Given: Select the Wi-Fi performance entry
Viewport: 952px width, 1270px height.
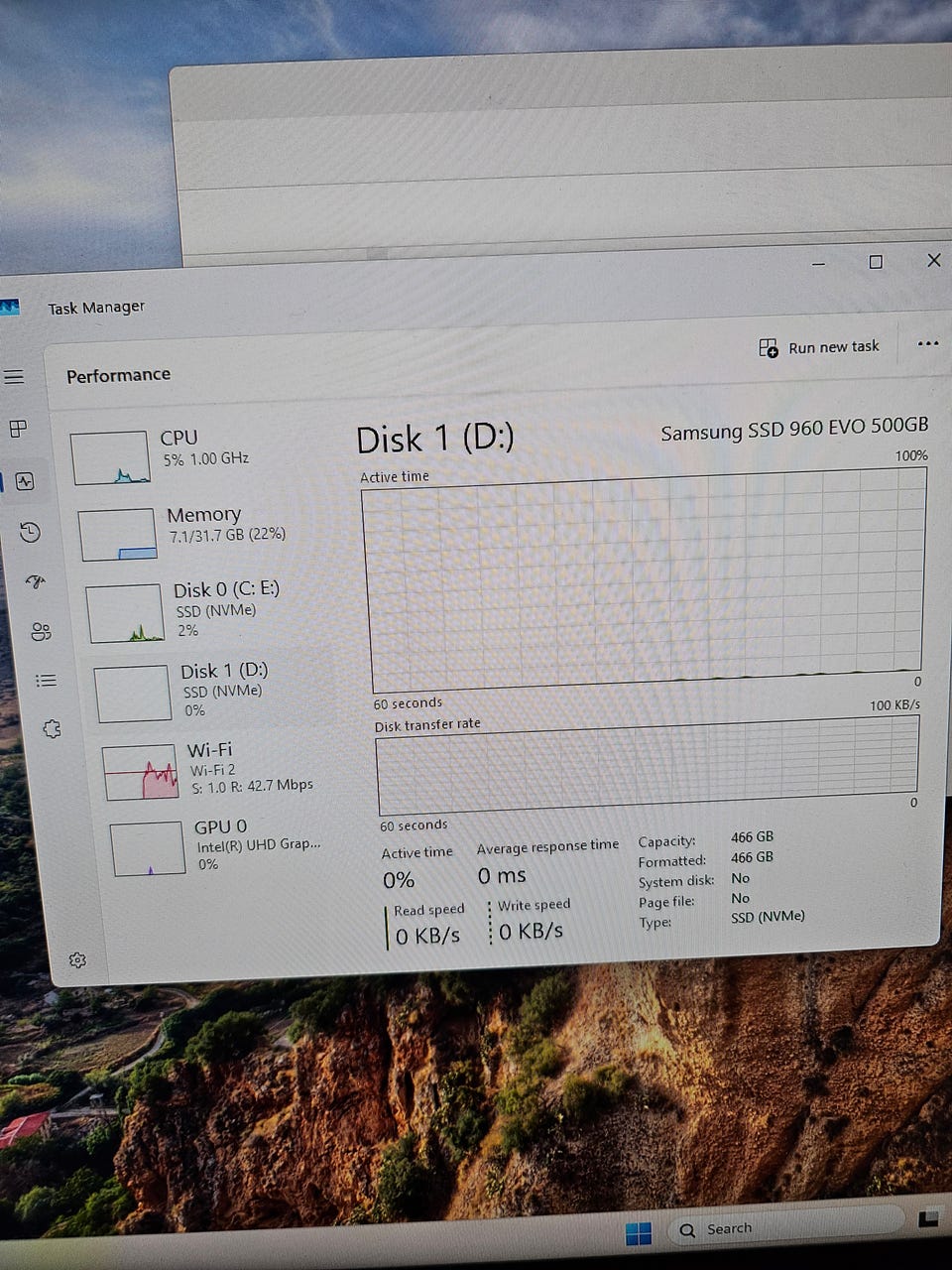Looking at the screenshot, I should click(x=218, y=769).
